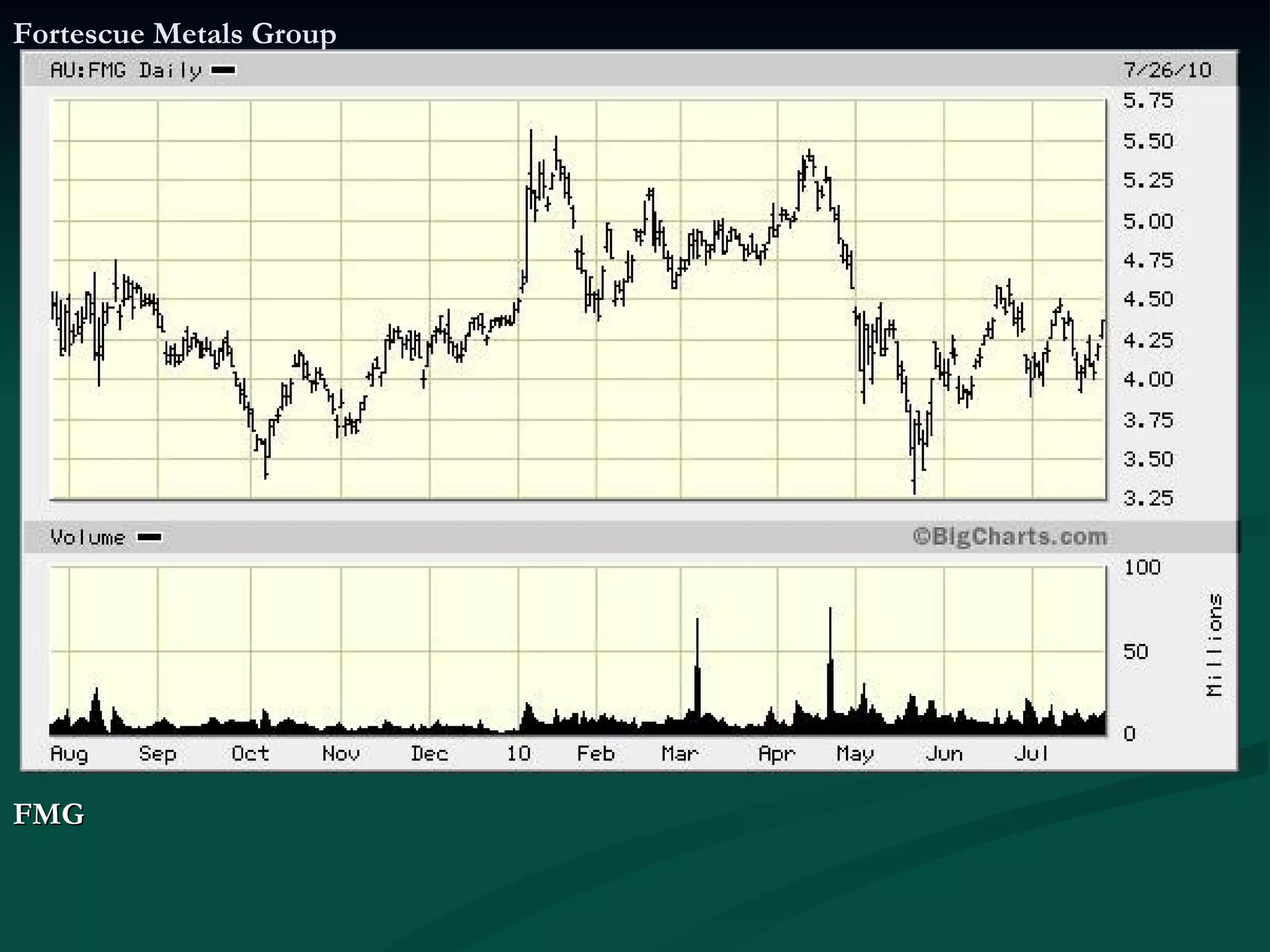Click the 'AU:FMG Daily' chart label

coord(126,71)
